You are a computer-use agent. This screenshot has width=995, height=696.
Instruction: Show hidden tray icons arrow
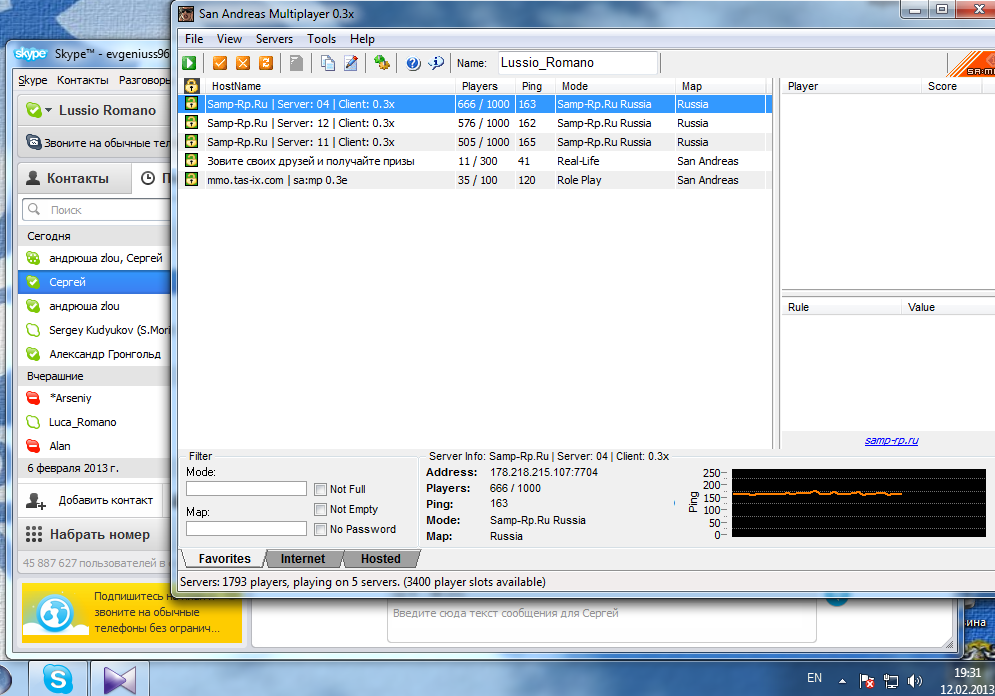842,681
